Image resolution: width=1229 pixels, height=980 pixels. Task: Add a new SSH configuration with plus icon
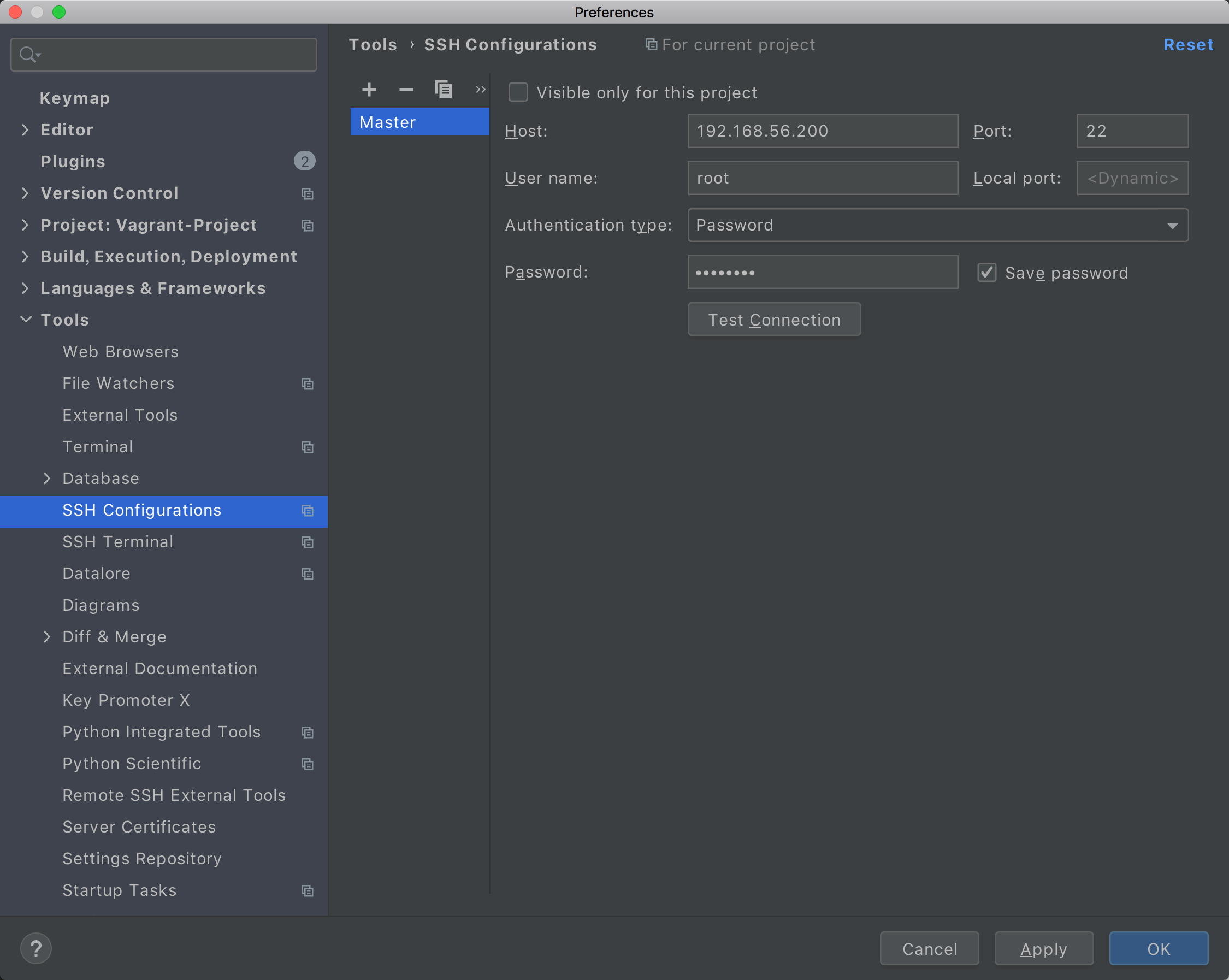(369, 90)
